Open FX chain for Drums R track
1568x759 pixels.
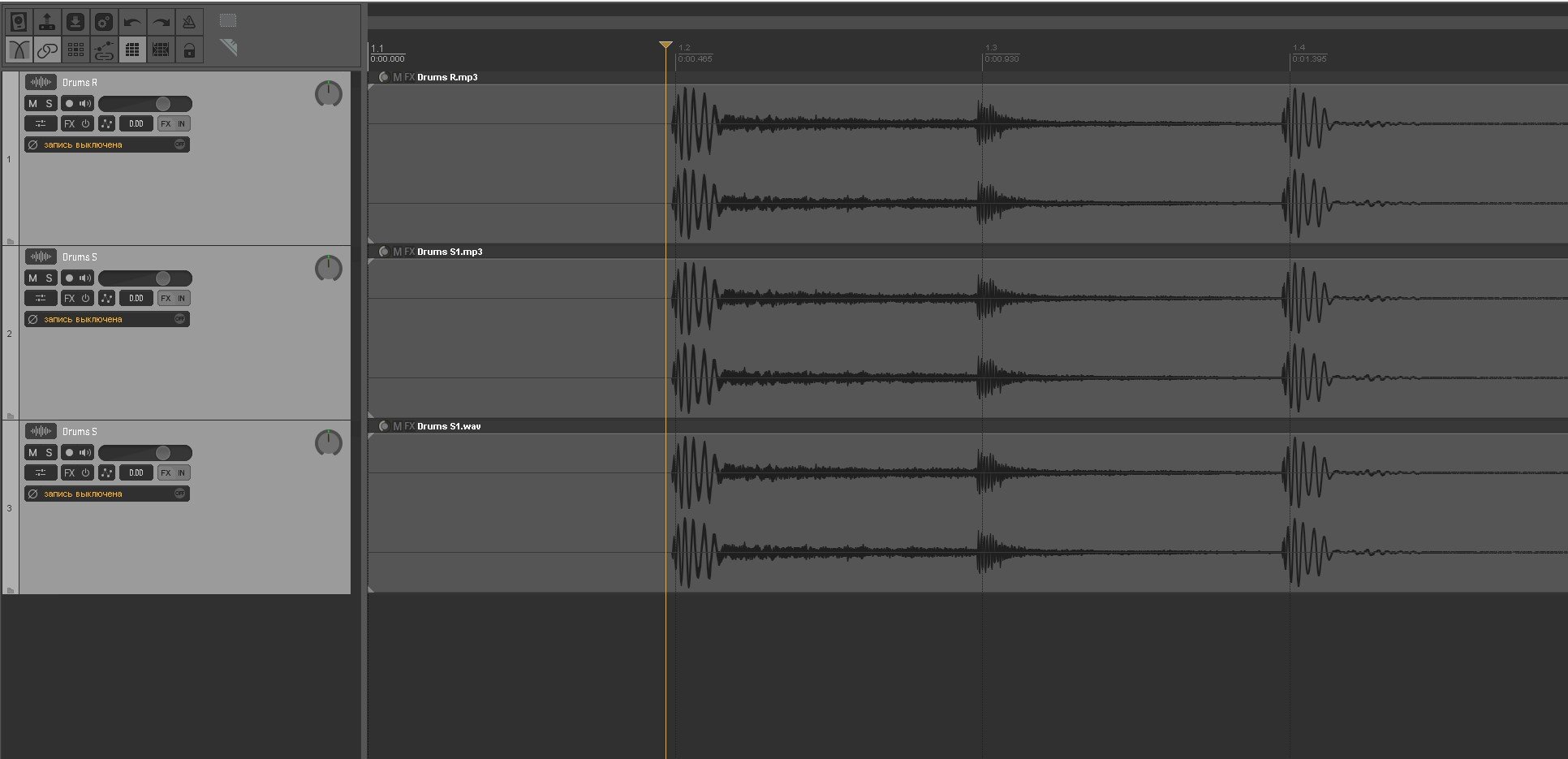pos(70,123)
